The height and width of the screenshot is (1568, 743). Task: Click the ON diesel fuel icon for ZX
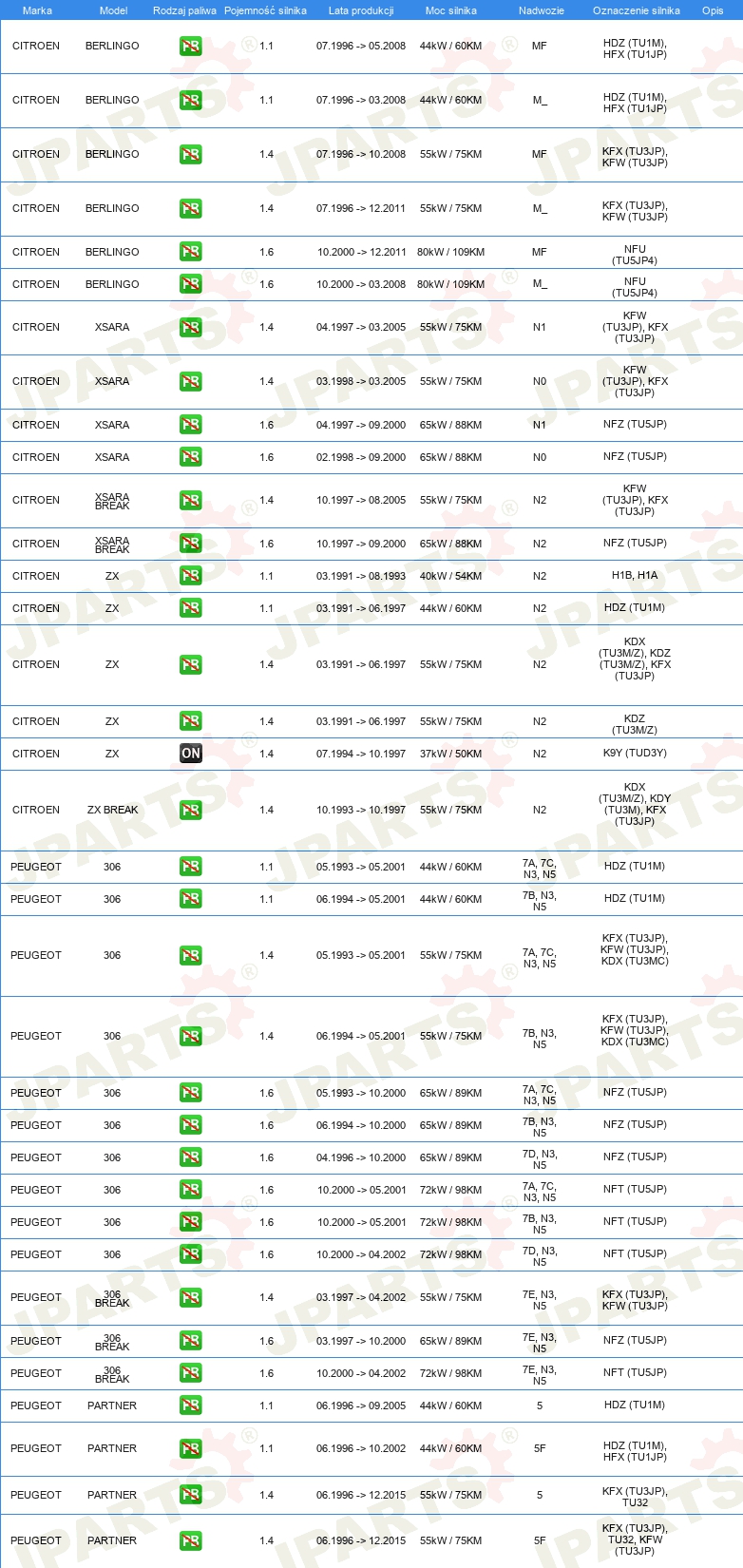[x=191, y=754]
